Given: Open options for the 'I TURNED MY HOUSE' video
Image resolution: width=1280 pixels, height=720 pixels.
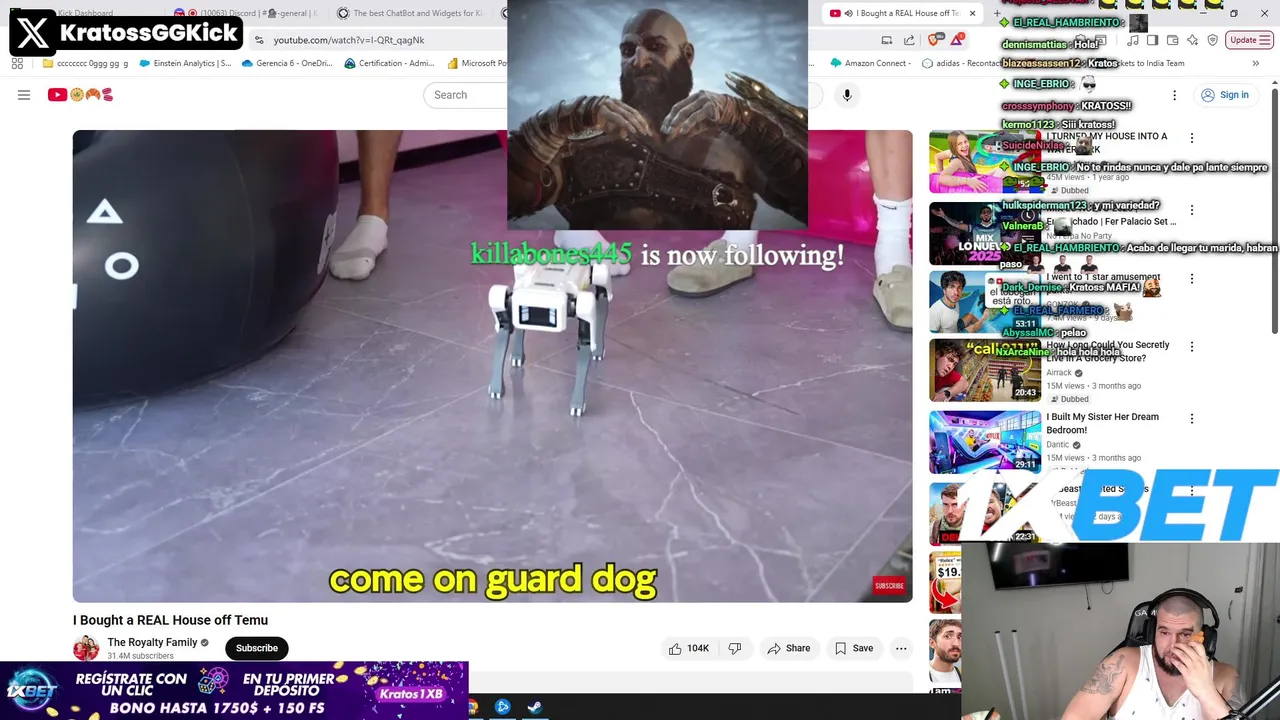Looking at the screenshot, I should pyautogui.click(x=1191, y=138).
